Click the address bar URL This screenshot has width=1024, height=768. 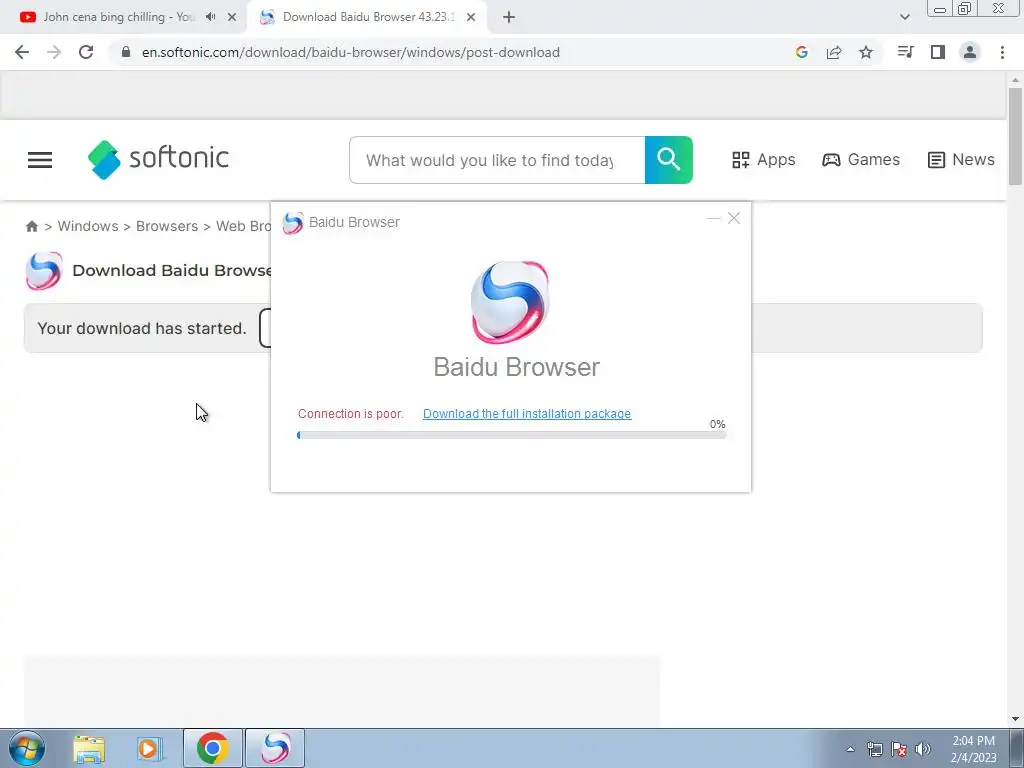351,52
